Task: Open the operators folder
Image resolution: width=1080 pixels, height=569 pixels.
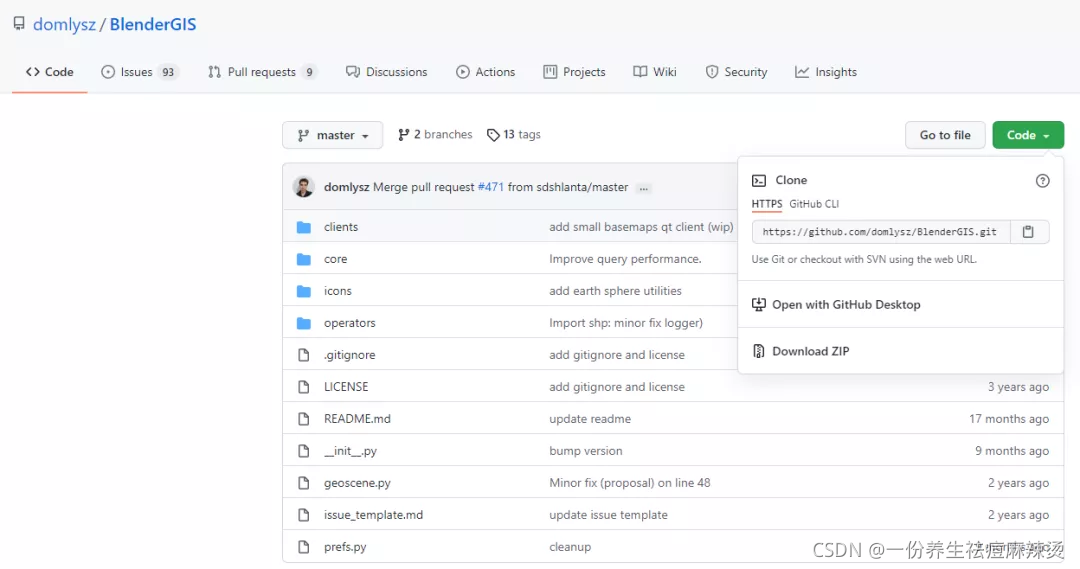Action: point(350,322)
